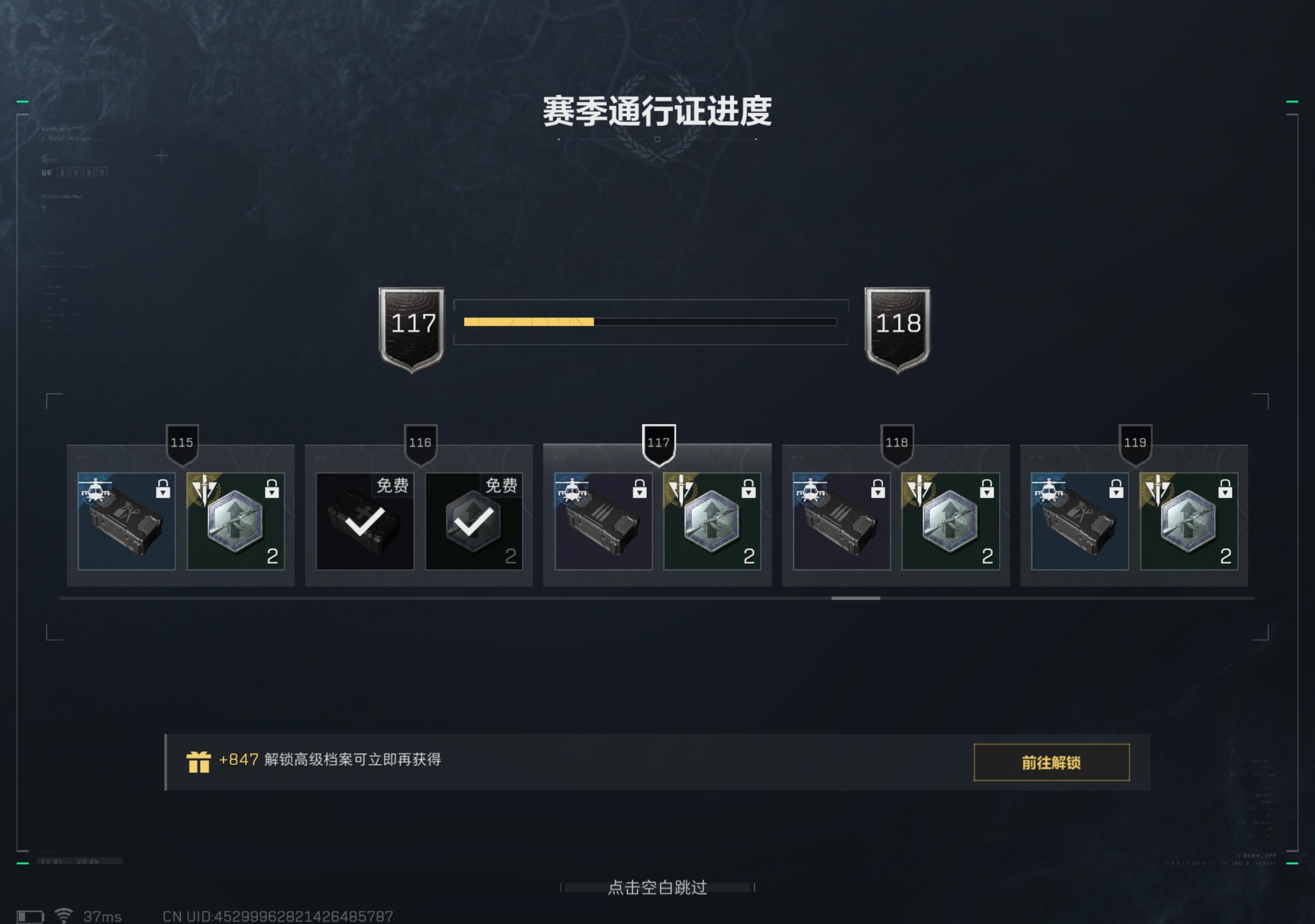Select the level 118 hexagon upgrade token
Image resolution: width=1315 pixels, height=924 pixels.
click(950, 521)
